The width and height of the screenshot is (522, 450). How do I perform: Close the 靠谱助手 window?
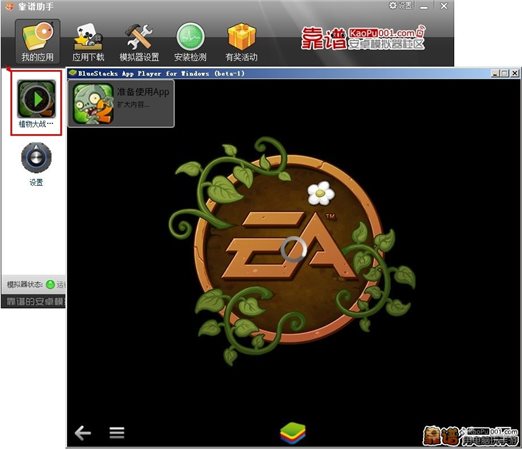(x=444, y=6)
